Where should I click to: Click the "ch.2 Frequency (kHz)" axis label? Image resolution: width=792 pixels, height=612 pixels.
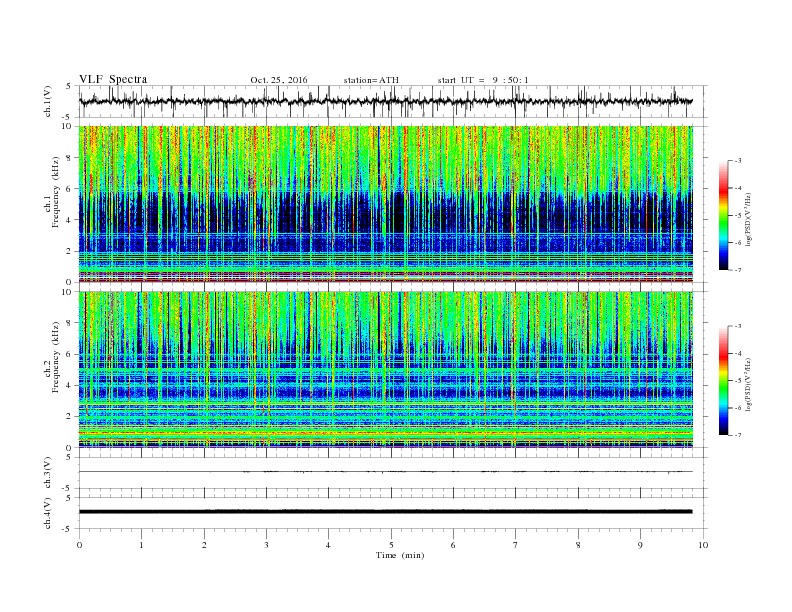(52, 356)
